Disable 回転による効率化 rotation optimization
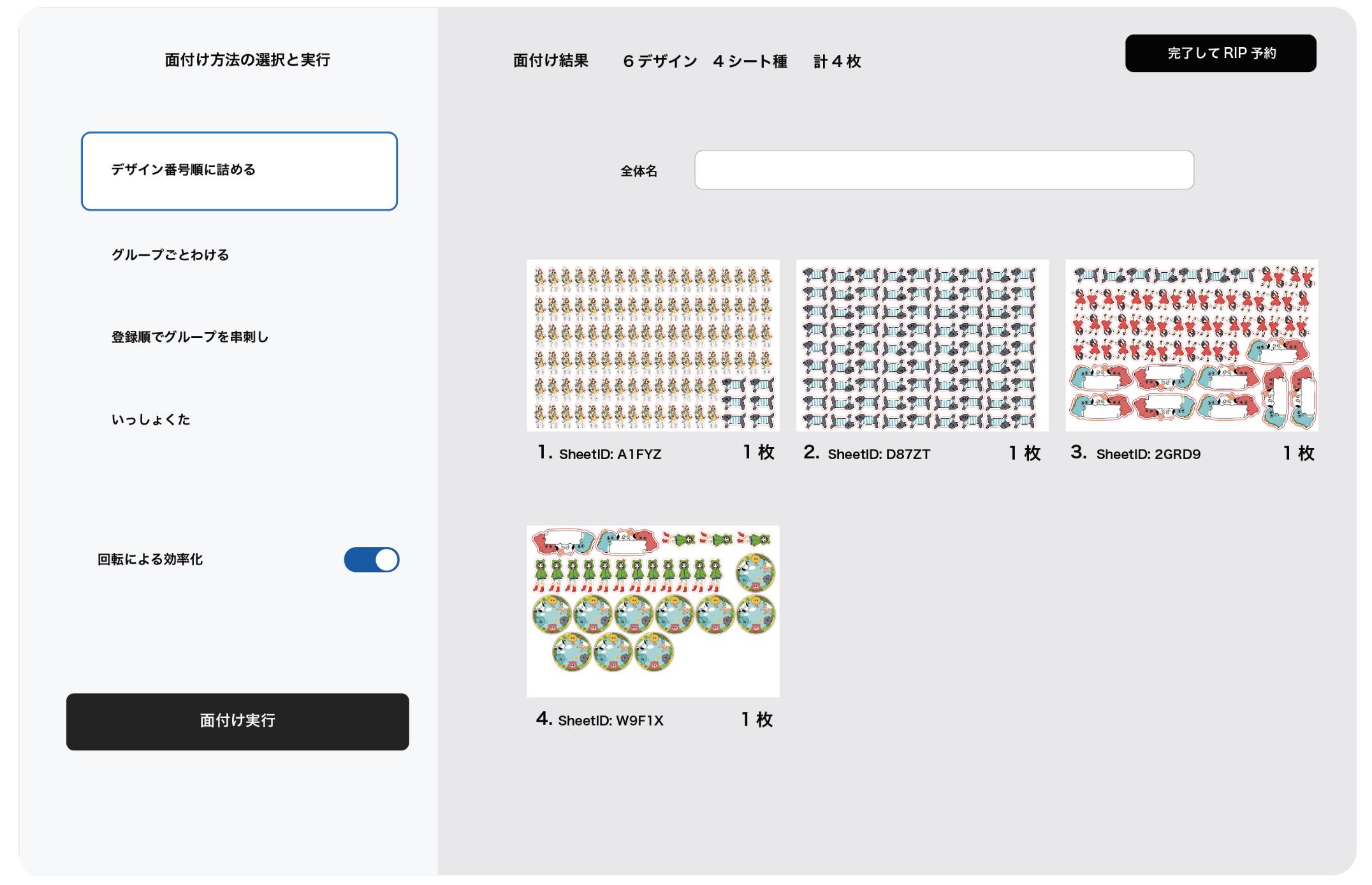This screenshot has width=1372, height=885. [370, 559]
